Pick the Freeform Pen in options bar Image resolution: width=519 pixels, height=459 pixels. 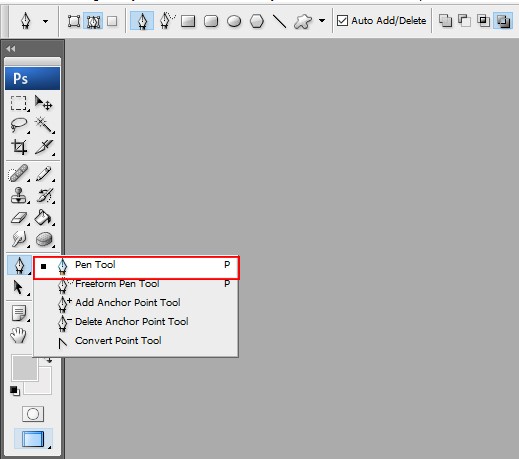pos(167,21)
